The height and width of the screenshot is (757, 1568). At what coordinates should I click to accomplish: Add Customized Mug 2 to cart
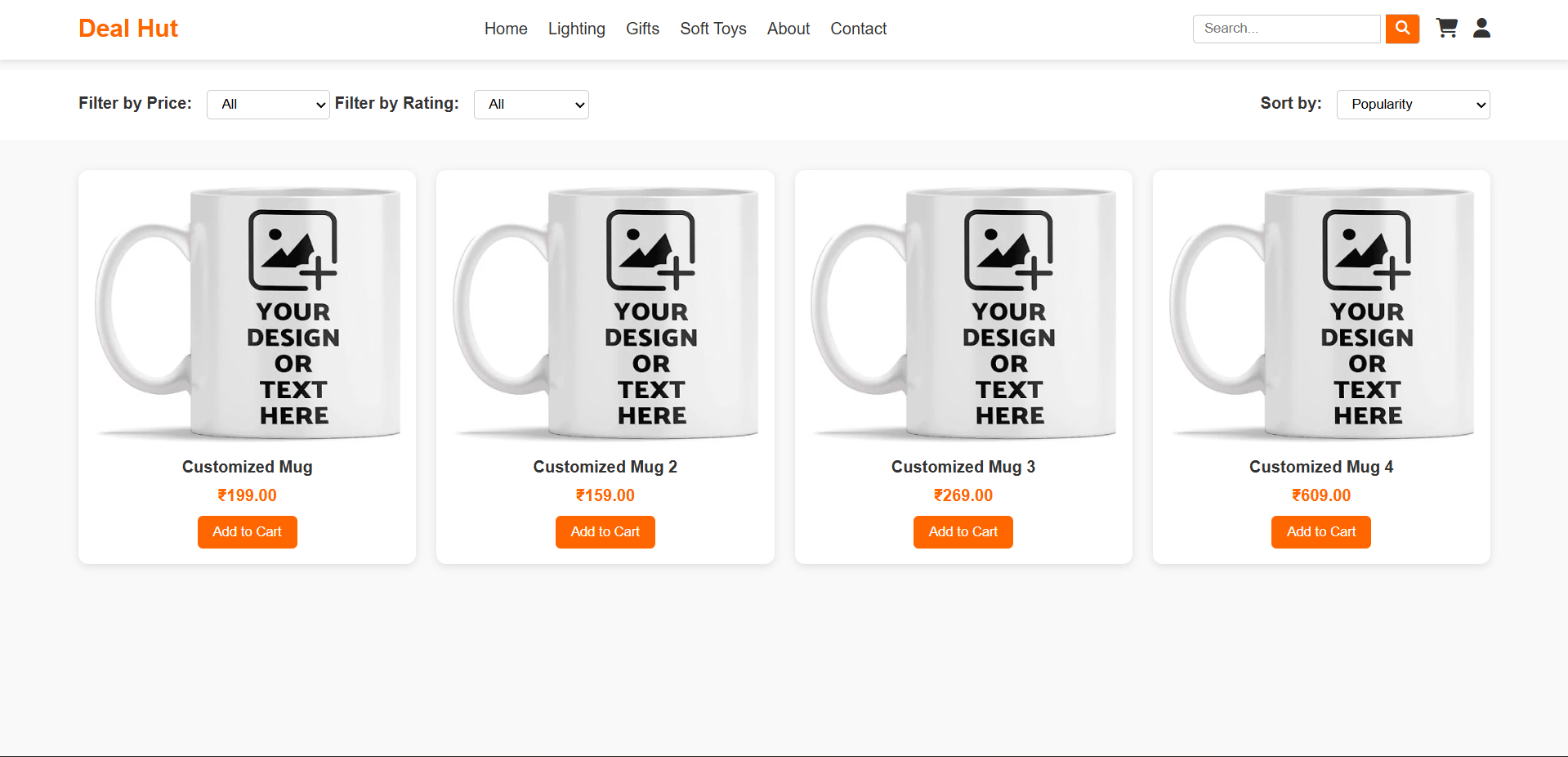point(605,532)
